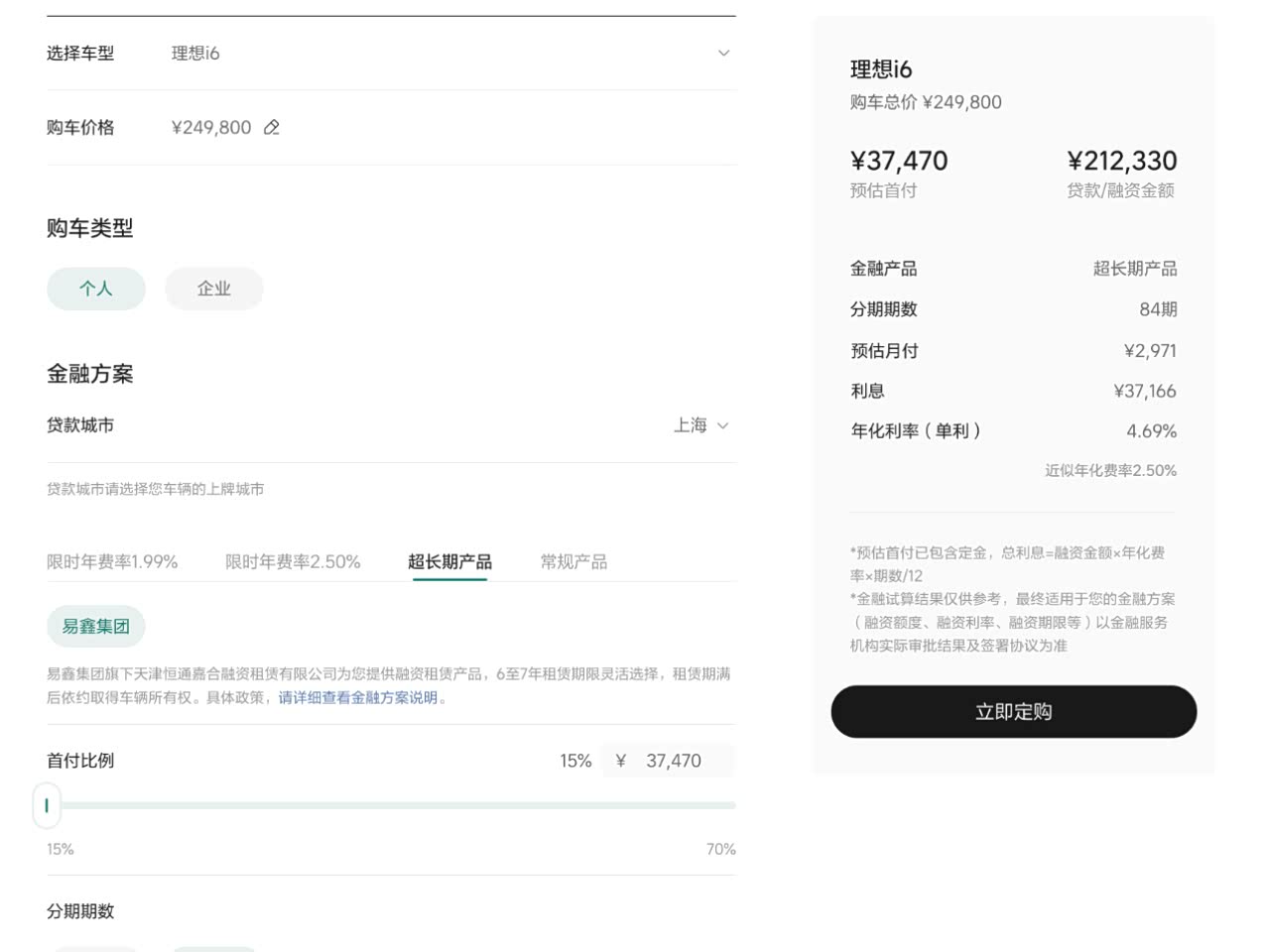
Task: Open the 常规产品 tab
Action: point(573,562)
